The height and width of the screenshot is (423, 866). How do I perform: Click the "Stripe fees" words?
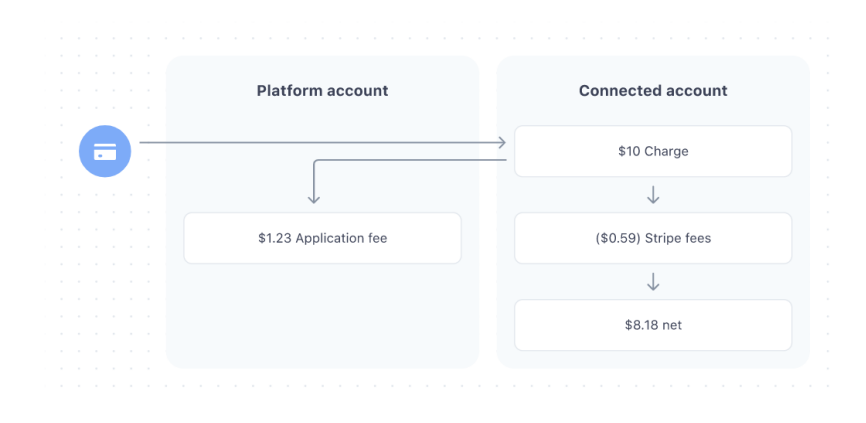678,238
